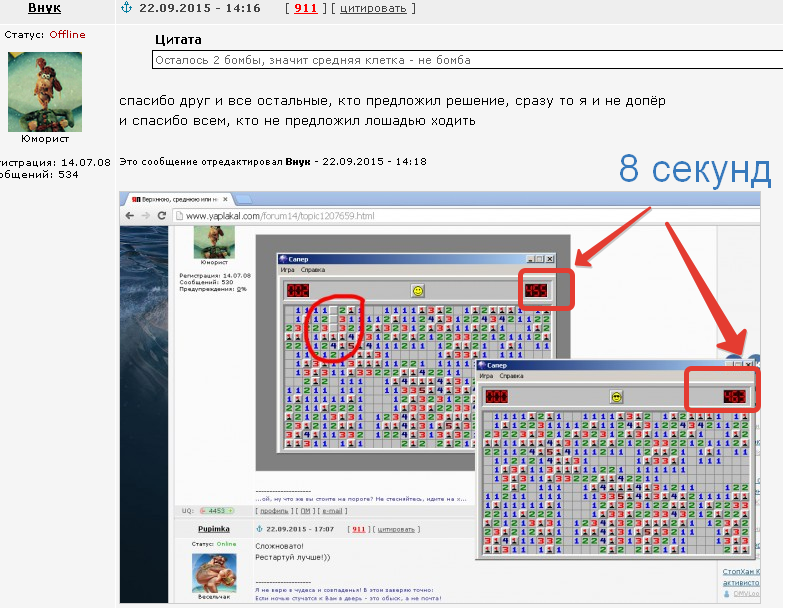Click the спасибо друг и все остальные message text
Screen dimensions: 792x608
(392, 100)
